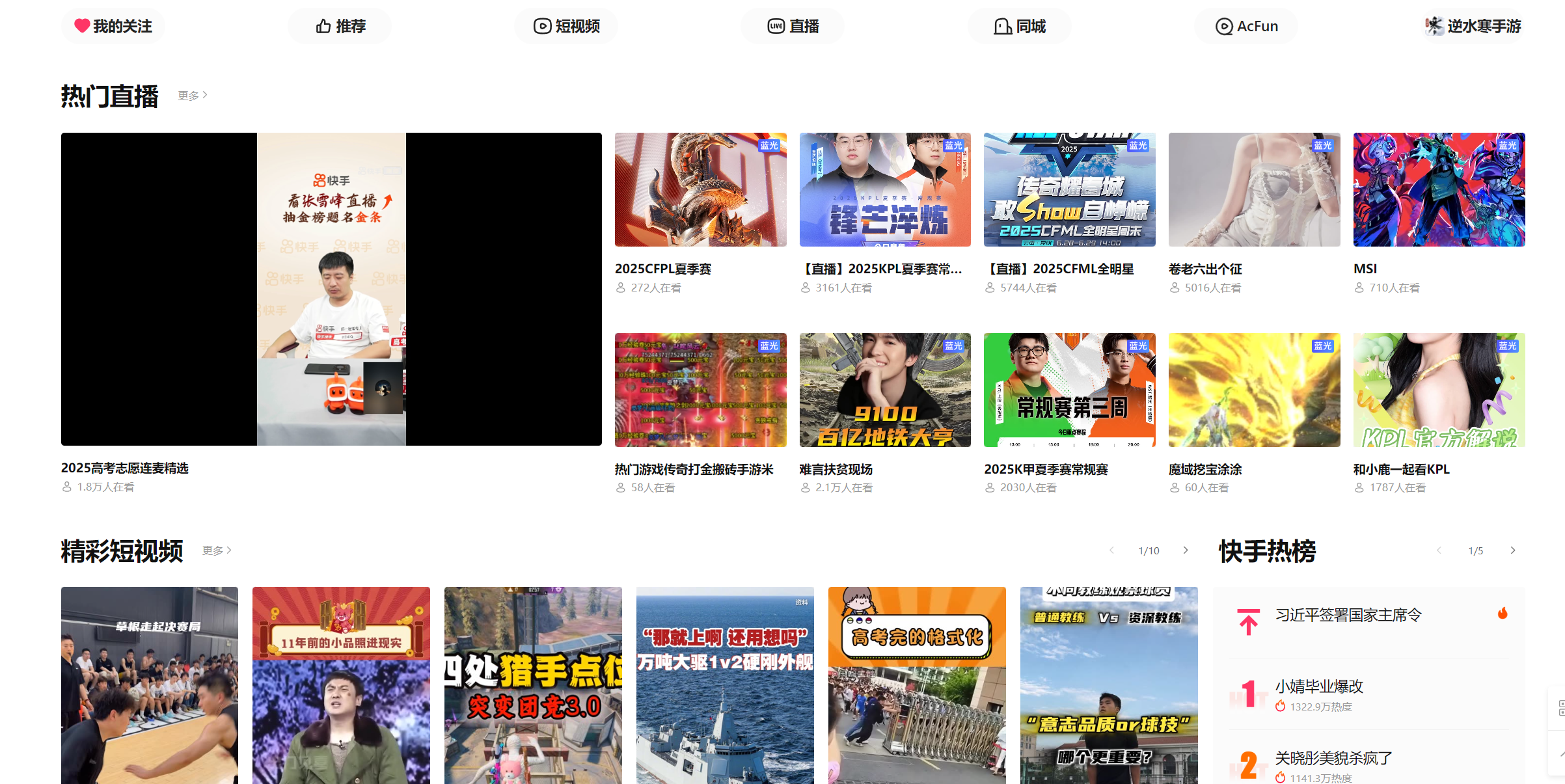
Task: Click the 逆水寒手游 game icon
Action: tap(1434, 26)
